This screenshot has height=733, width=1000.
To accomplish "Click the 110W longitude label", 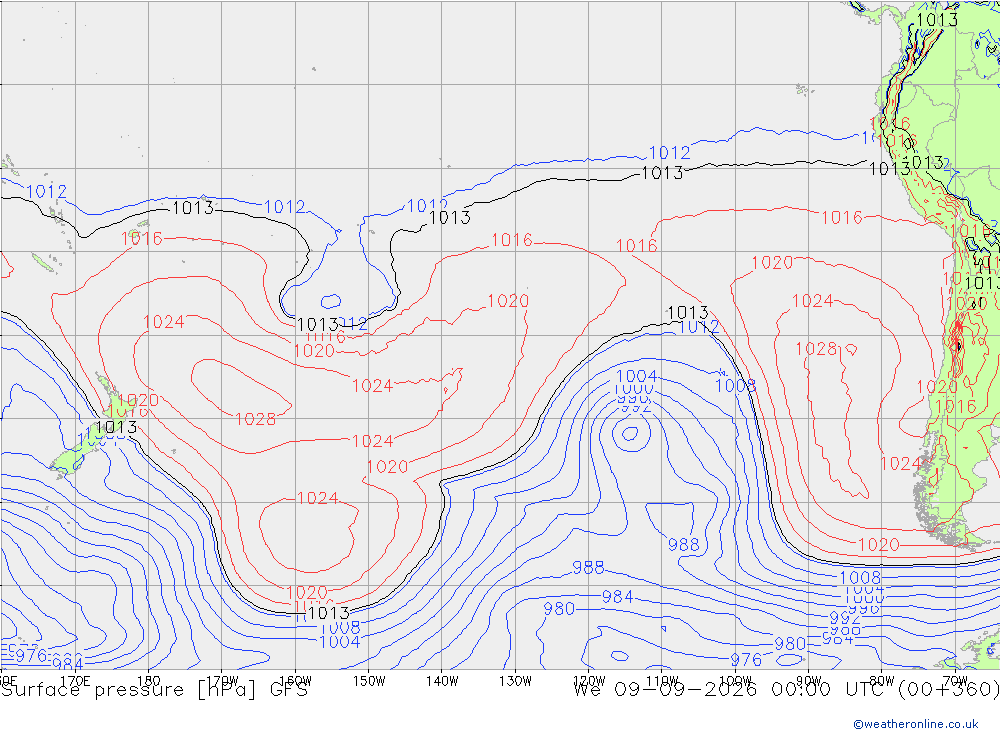I will (x=662, y=681).
